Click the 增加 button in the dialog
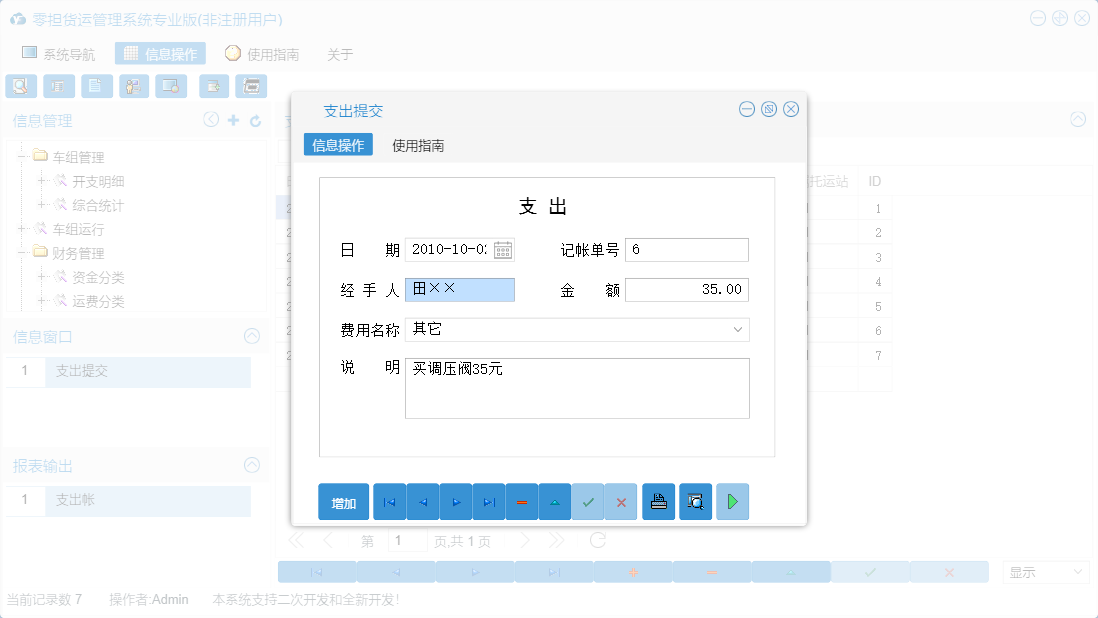 [x=343, y=501]
